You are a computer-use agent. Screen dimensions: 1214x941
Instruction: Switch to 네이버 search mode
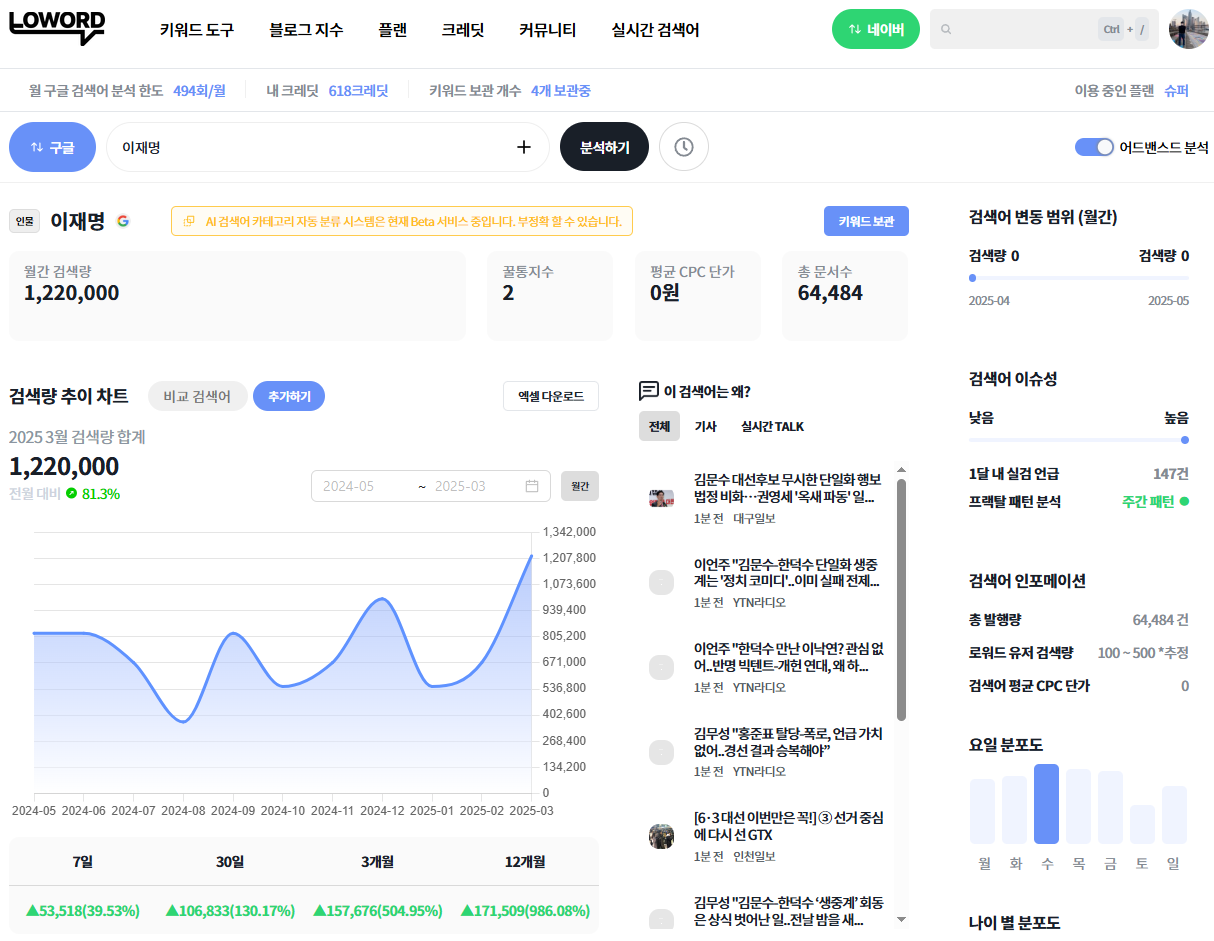pyautogui.click(x=876, y=29)
